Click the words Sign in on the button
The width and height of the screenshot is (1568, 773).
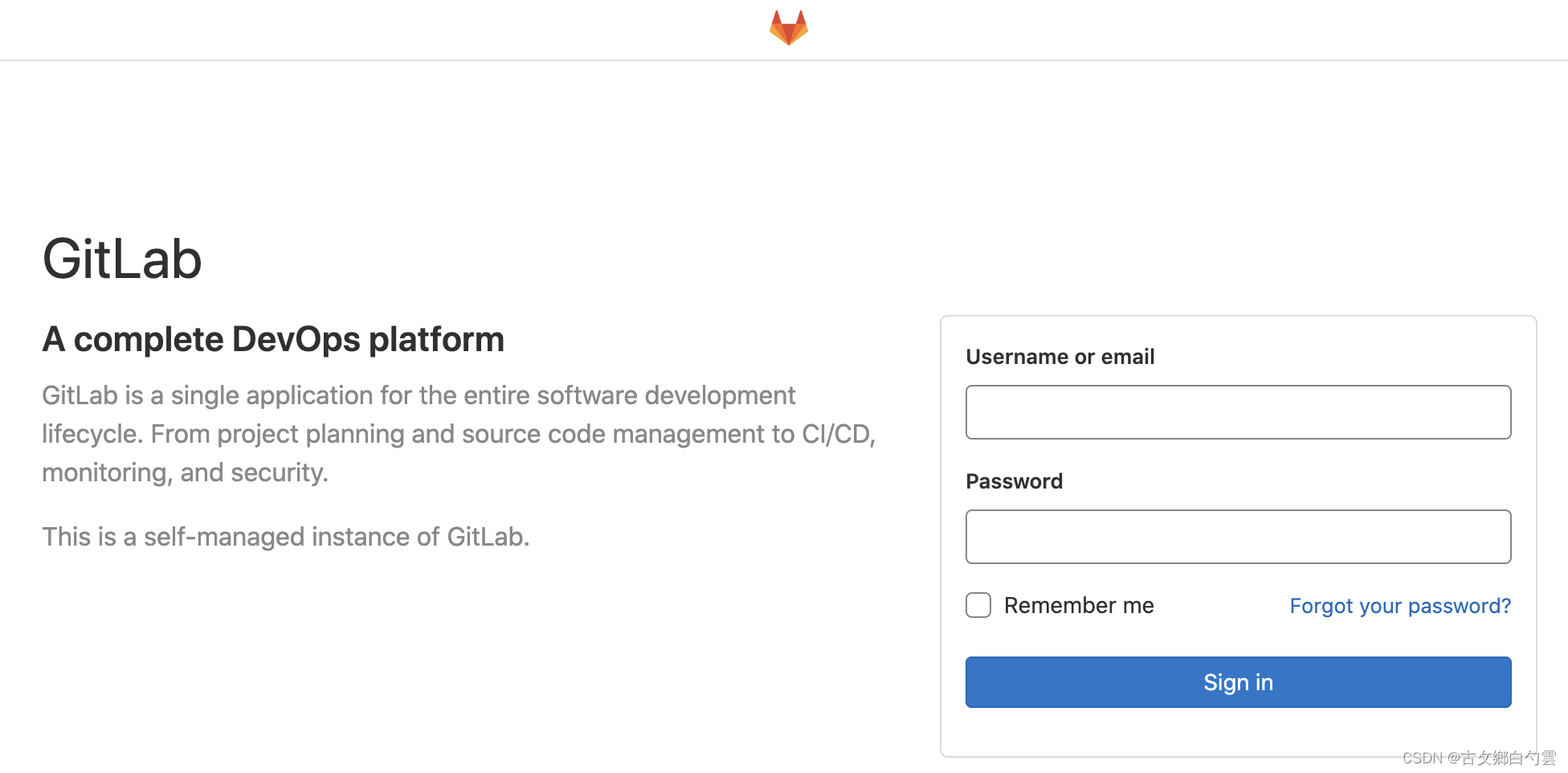pyautogui.click(x=1238, y=683)
